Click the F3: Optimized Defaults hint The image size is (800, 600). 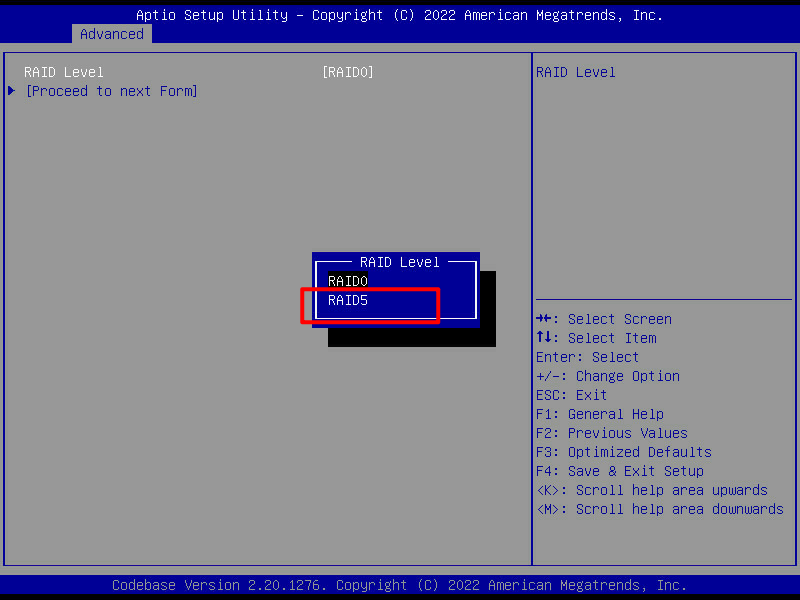[623, 452]
